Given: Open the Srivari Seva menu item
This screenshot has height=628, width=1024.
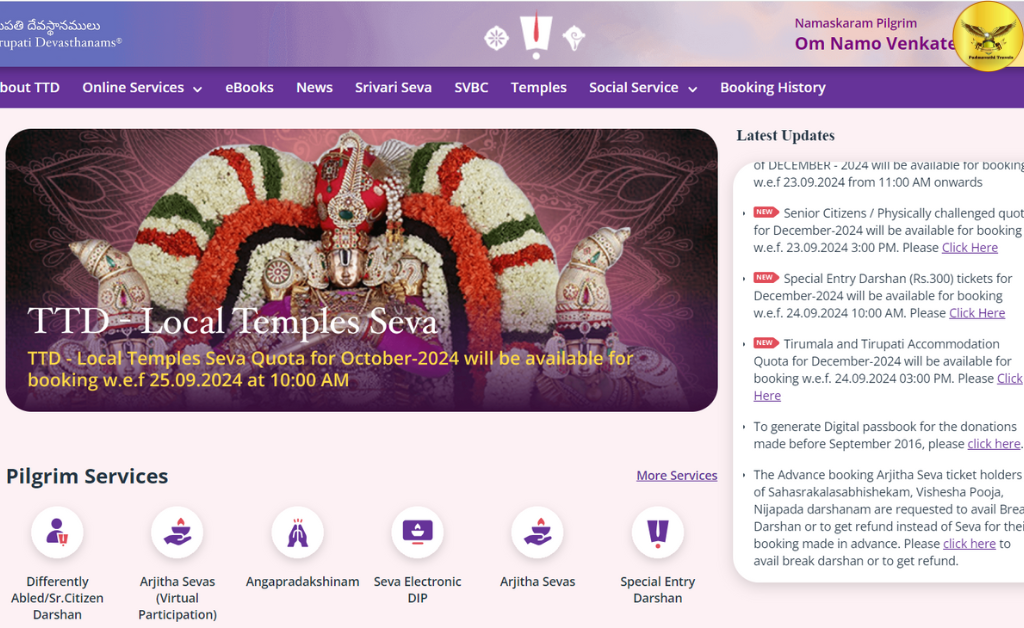Looking at the screenshot, I should pyautogui.click(x=393, y=87).
